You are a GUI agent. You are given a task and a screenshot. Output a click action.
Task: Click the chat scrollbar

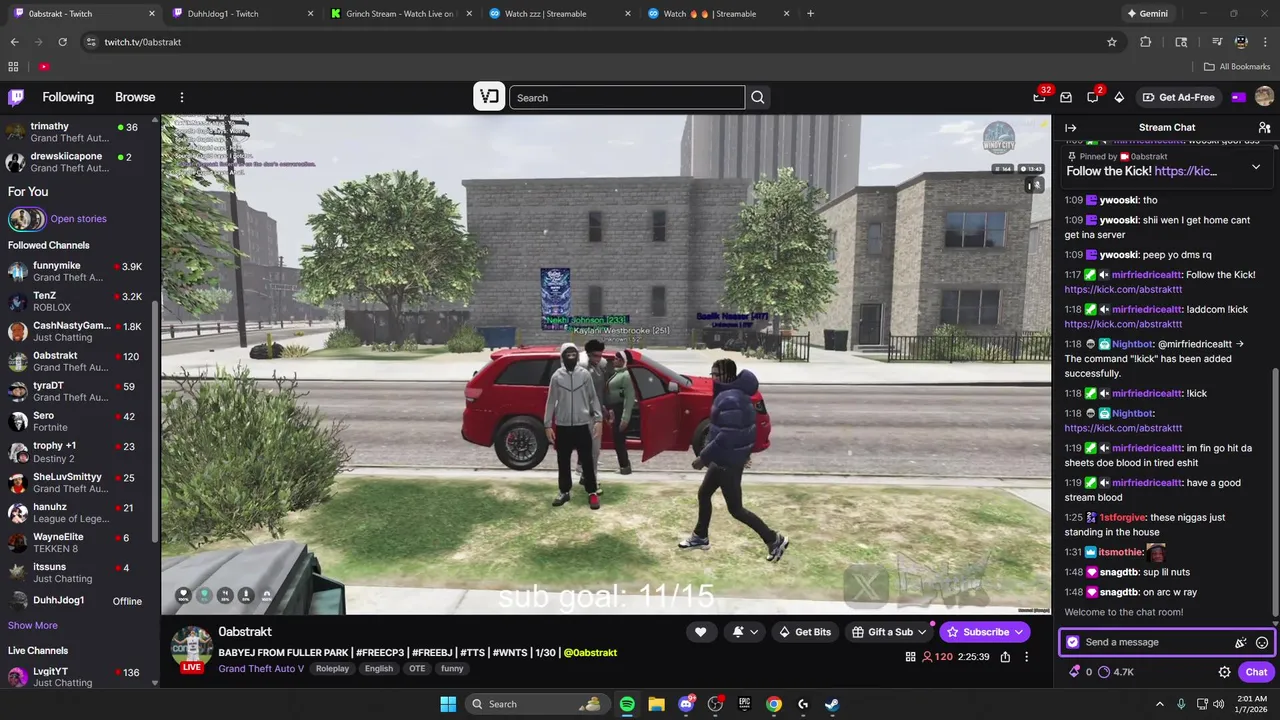pyautogui.click(x=1274, y=490)
